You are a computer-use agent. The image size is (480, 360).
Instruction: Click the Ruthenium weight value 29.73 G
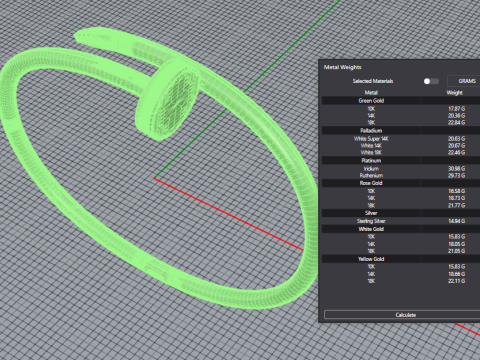point(456,175)
